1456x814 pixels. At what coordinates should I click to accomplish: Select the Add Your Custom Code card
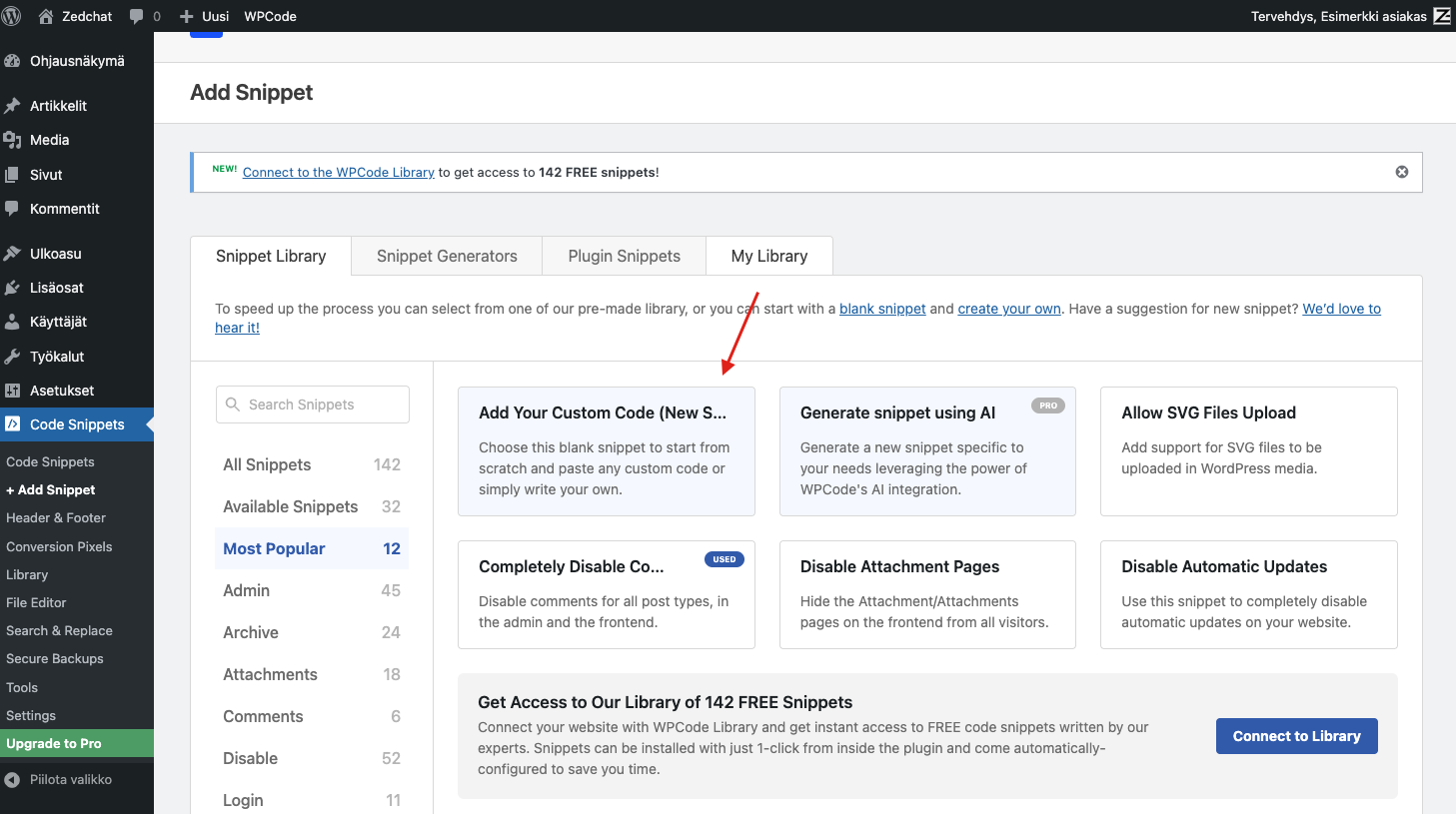click(606, 450)
